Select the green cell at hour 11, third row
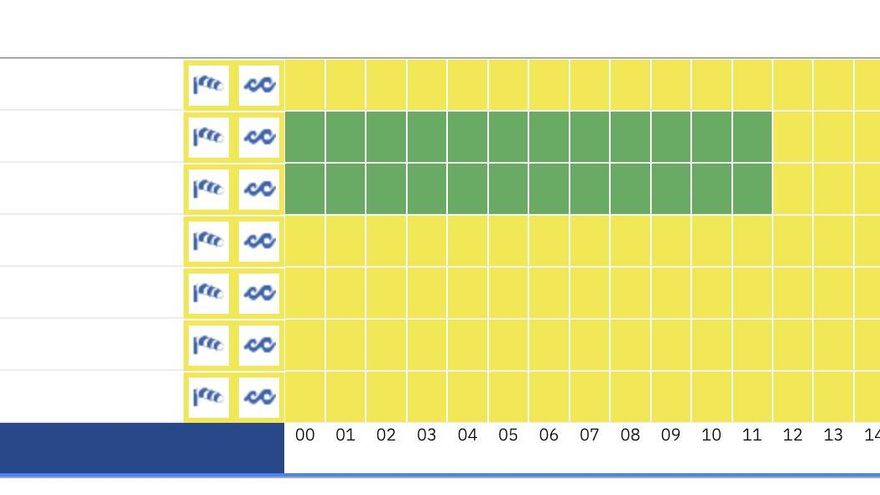 coord(752,189)
